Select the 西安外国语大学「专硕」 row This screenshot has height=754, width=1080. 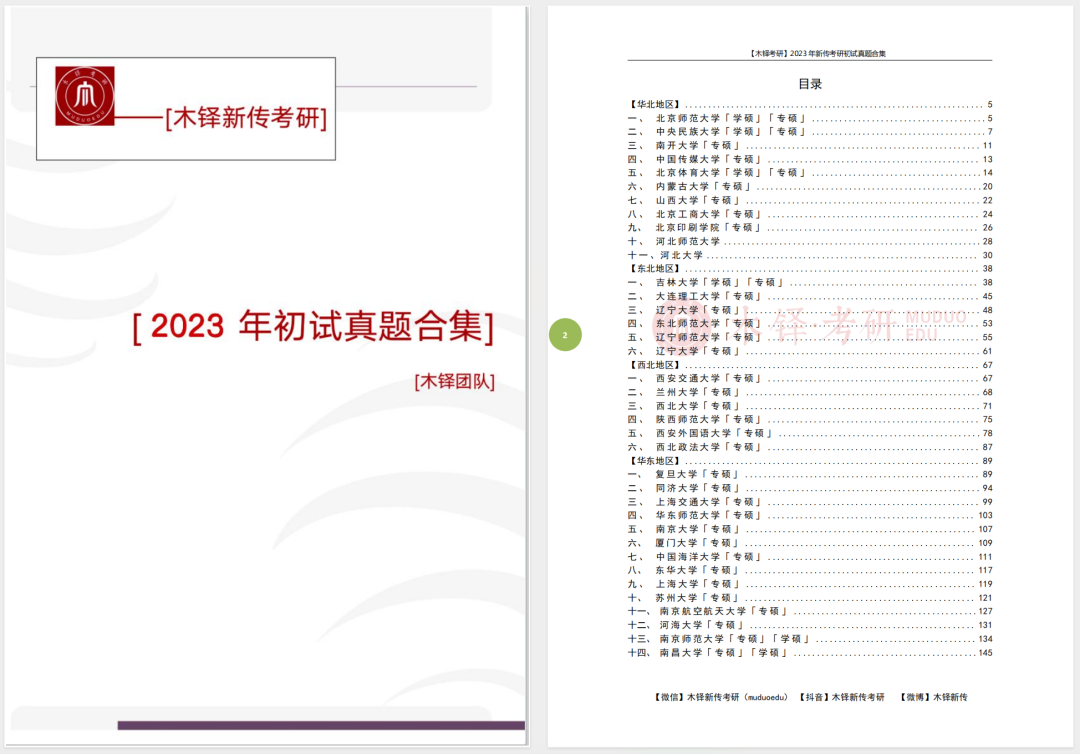click(x=810, y=433)
